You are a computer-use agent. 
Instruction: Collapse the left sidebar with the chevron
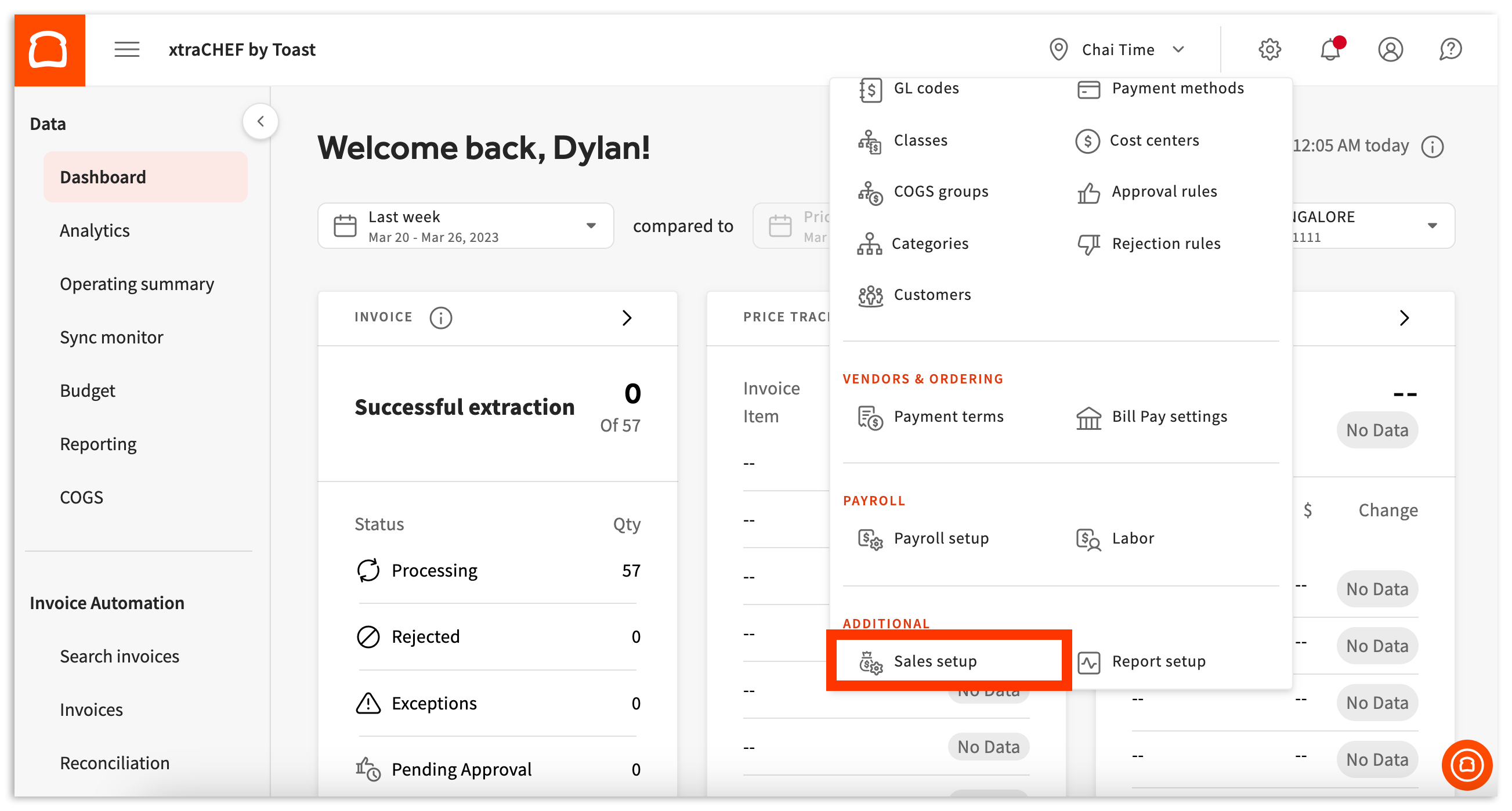(261, 121)
